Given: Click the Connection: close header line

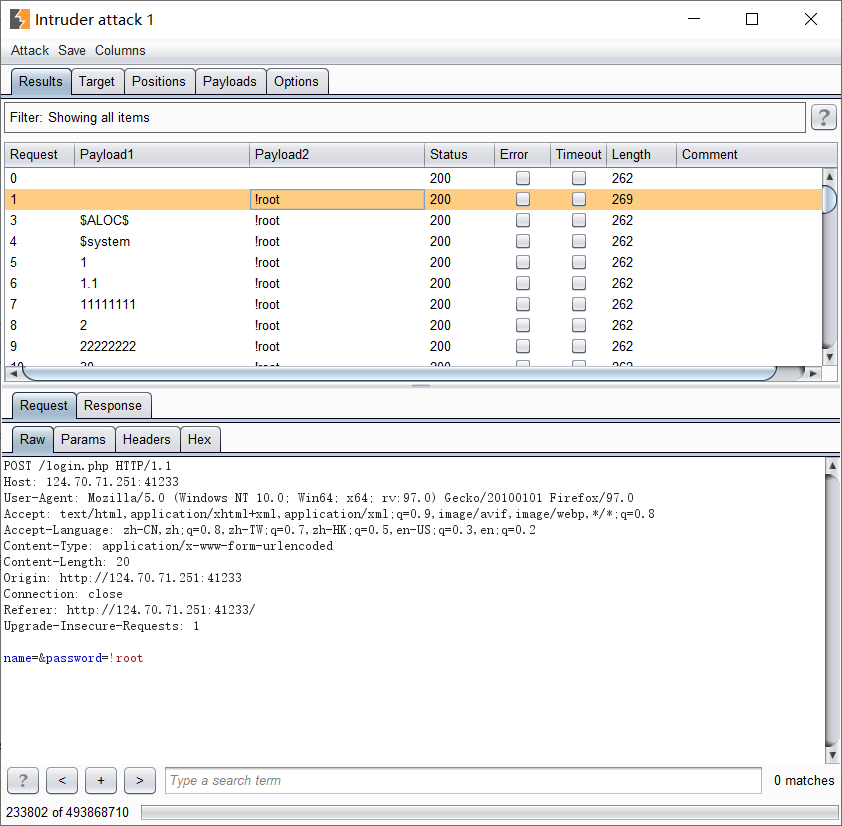Looking at the screenshot, I should click(63, 594).
